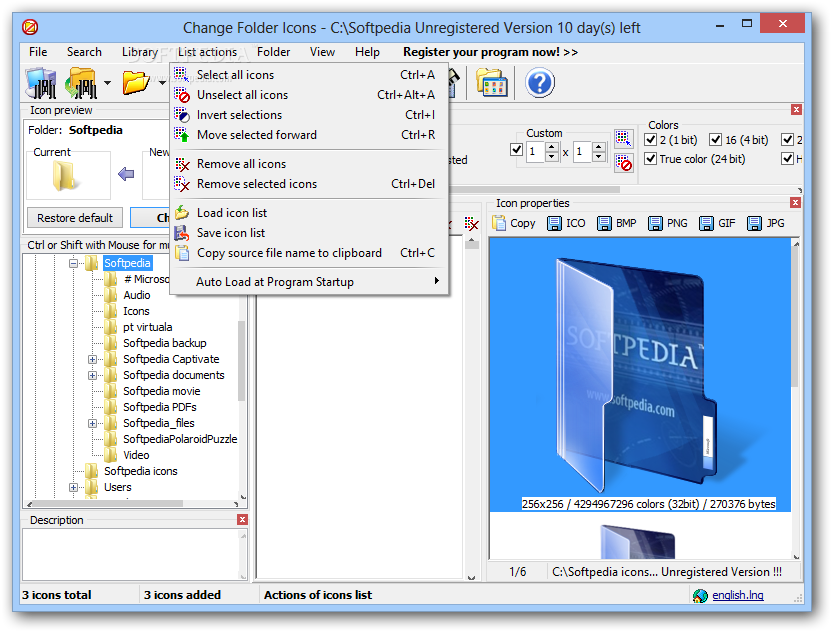
Task: Close the top size options panel
Action: click(x=796, y=110)
